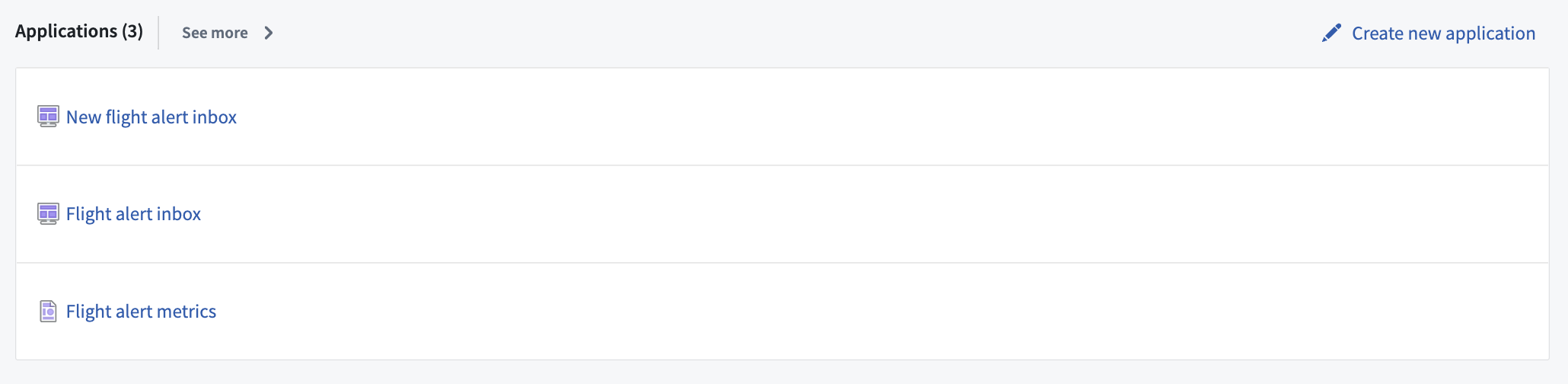1568x384 pixels.
Task: Click the word "more" beside the chevron
Action: (231, 33)
